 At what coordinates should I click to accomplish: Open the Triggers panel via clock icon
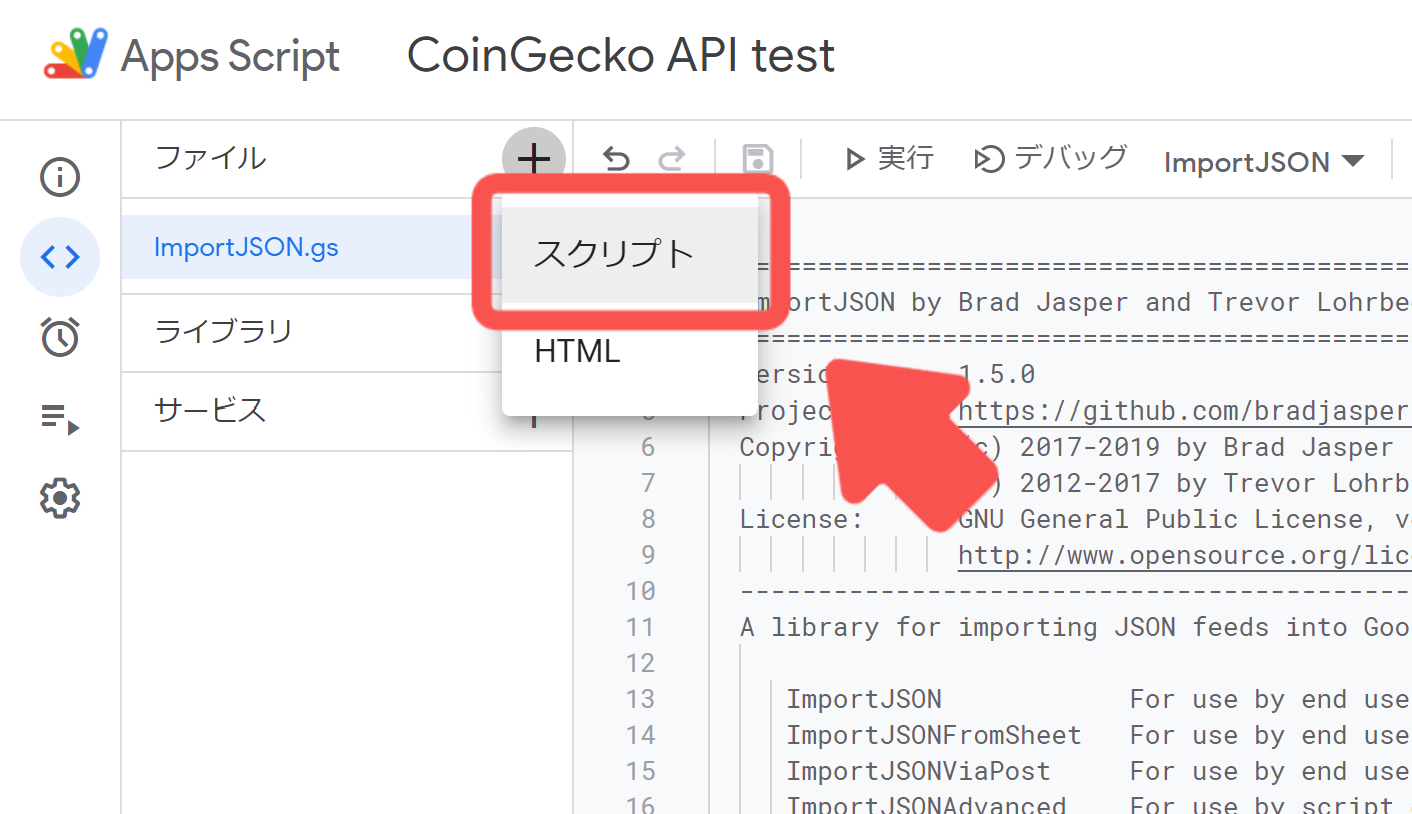(x=60, y=337)
